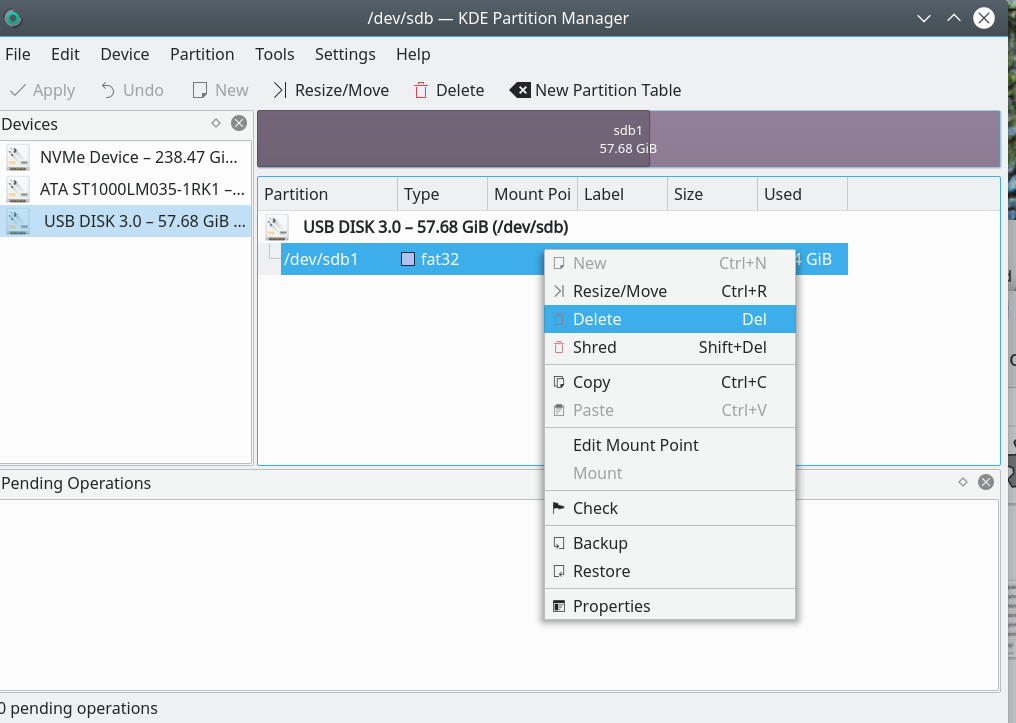Float the Devices panel using diamond icon

tap(216, 123)
